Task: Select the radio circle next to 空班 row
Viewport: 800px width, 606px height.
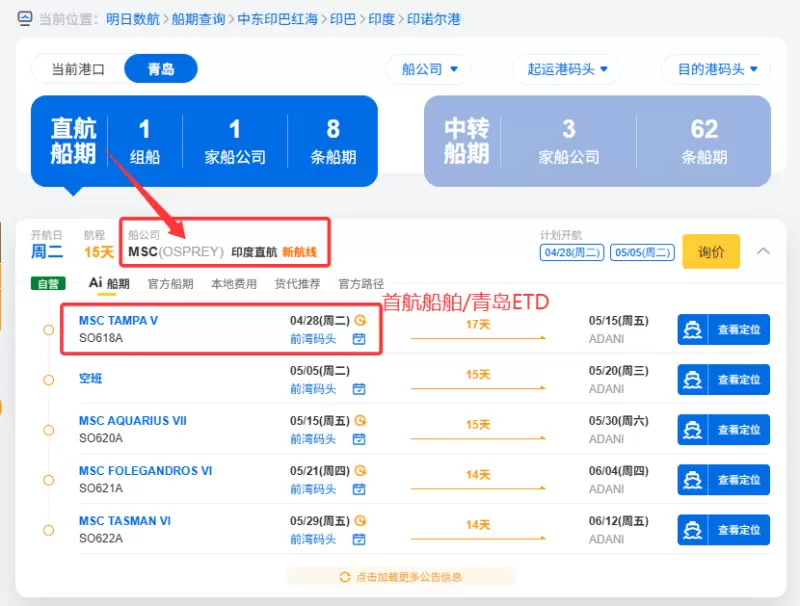Action: 48,380
